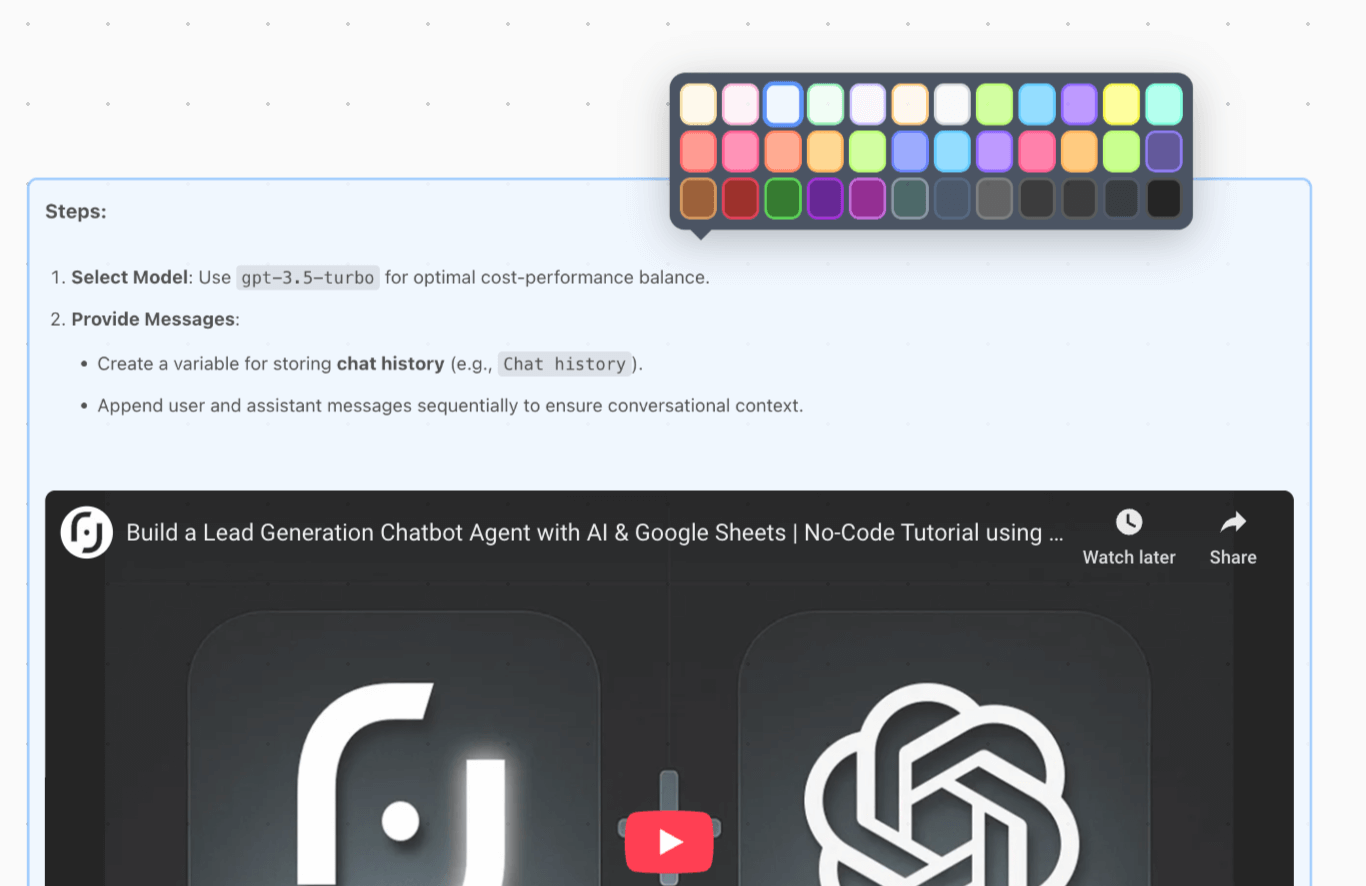Choose the black color swatch
This screenshot has width=1366, height=886.
tap(1164, 198)
